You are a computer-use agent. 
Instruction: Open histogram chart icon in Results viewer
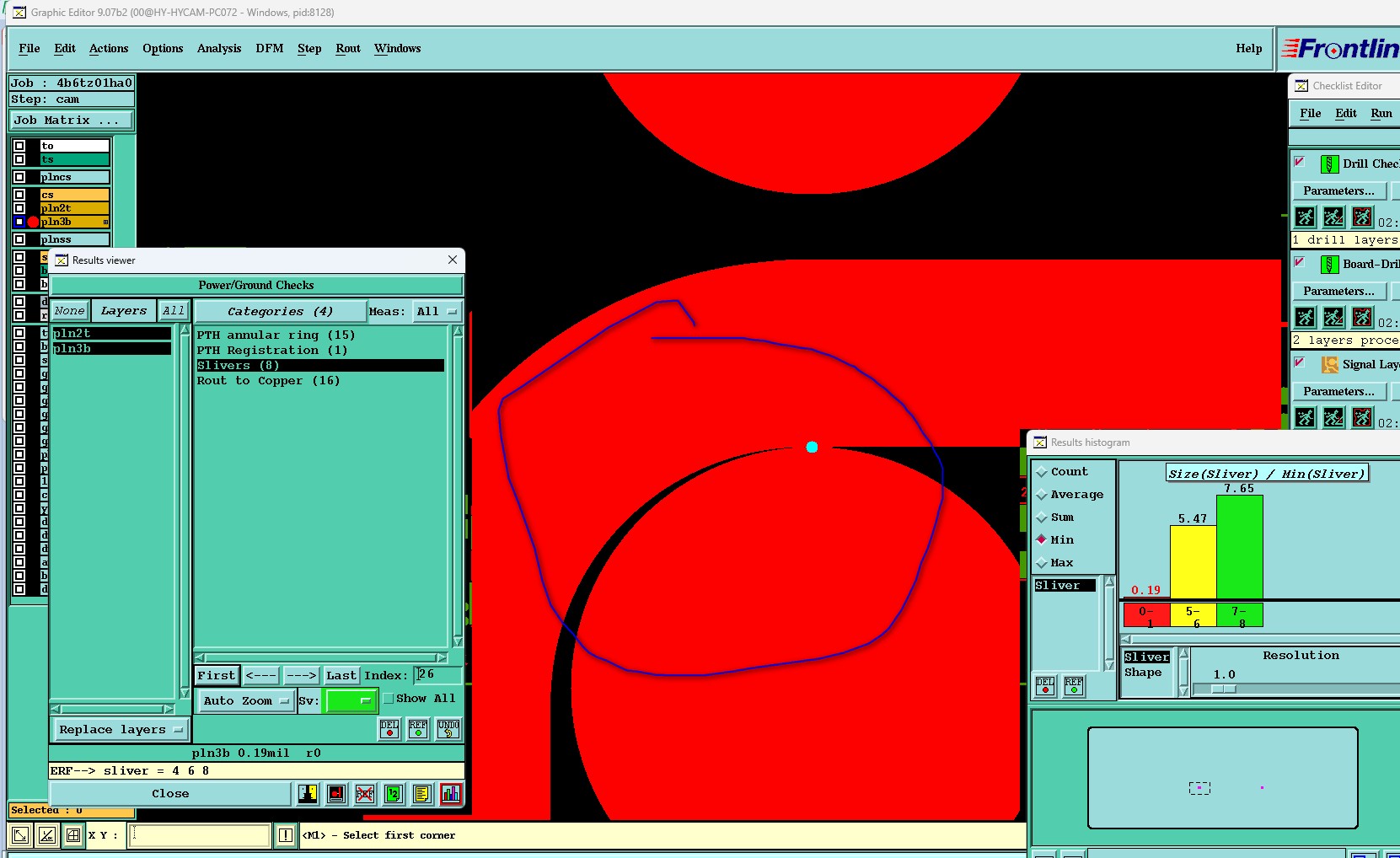(451, 794)
